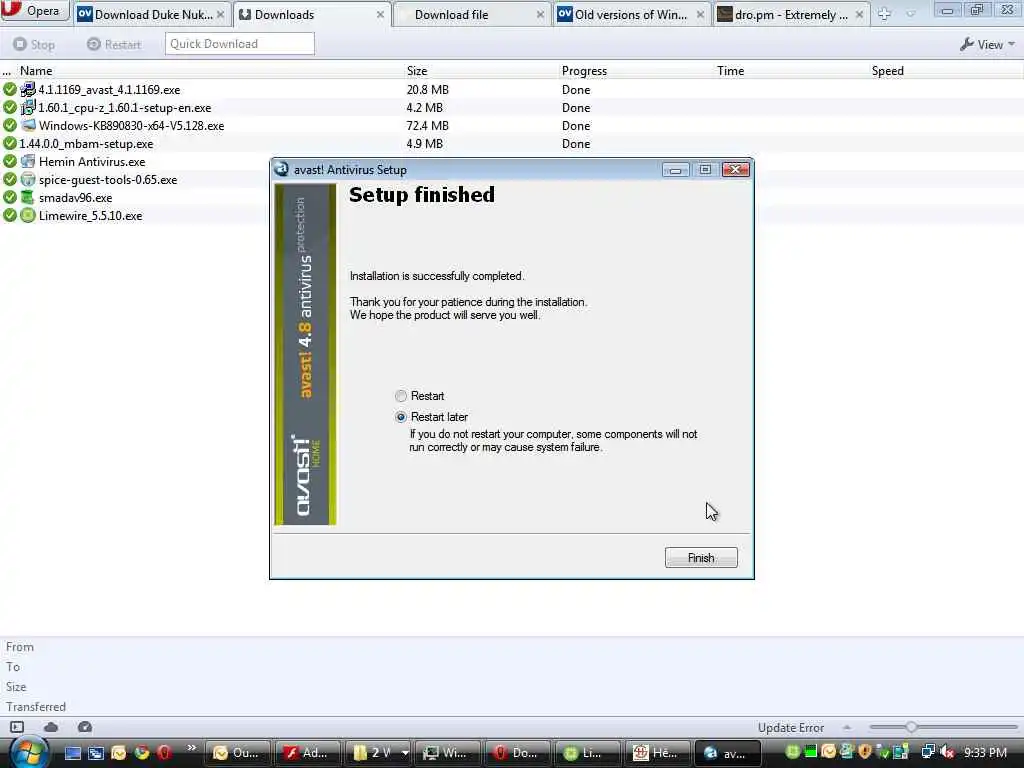Click the smadav96 green file icon

(27, 197)
